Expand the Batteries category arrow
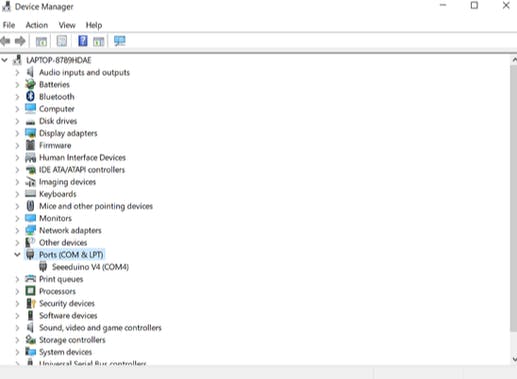 click(17, 85)
